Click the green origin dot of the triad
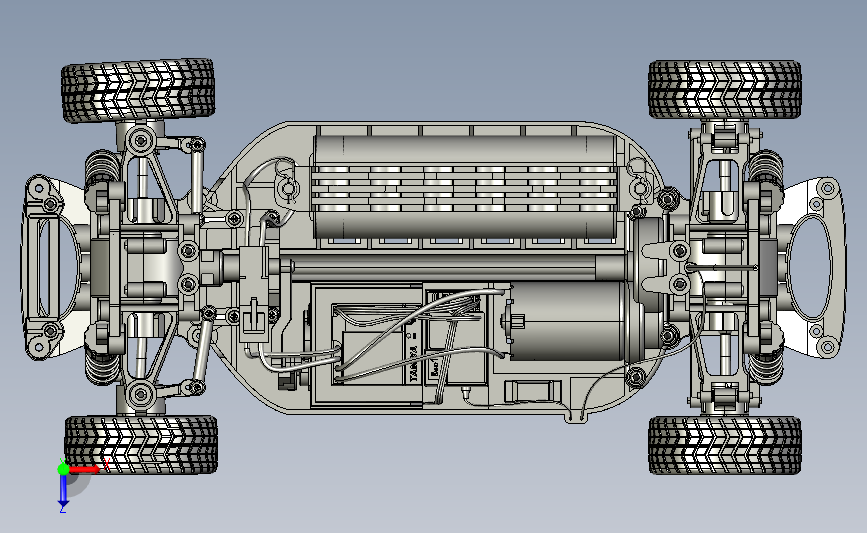 (x=63, y=469)
